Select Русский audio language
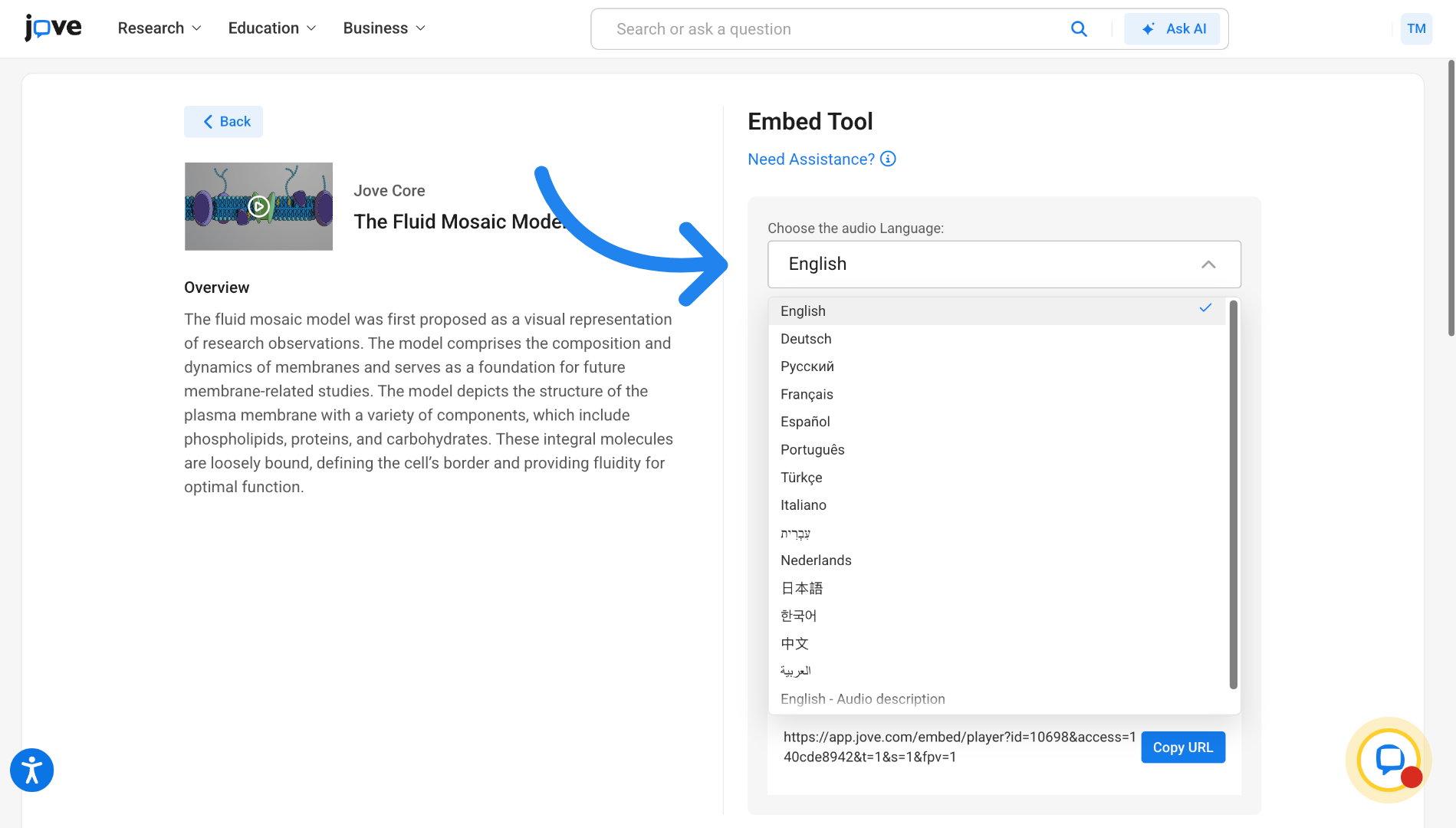The width and height of the screenshot is (1456, 828). [998, 366]
